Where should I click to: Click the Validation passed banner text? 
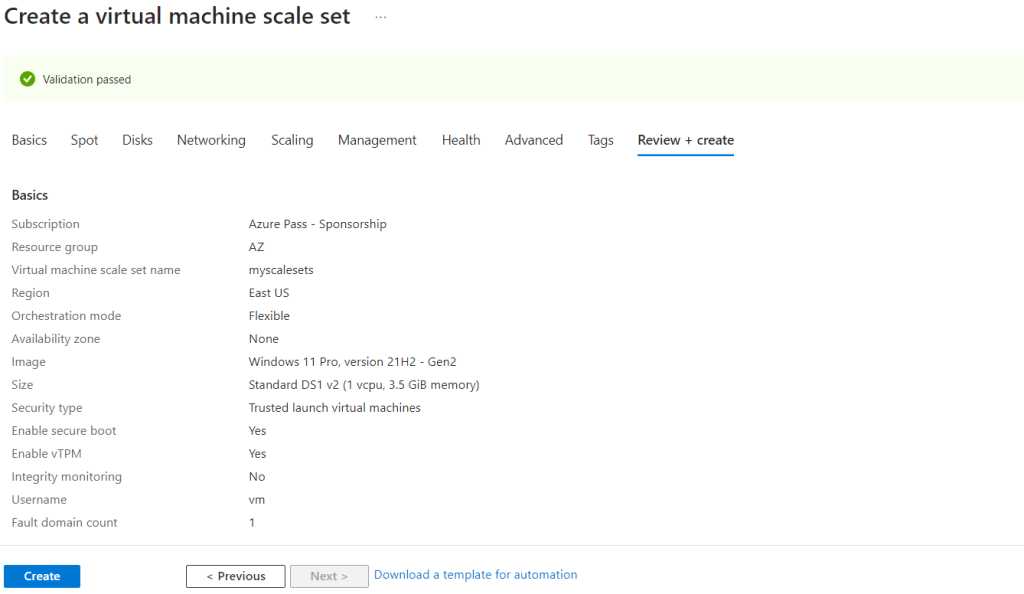coord(87,79)
